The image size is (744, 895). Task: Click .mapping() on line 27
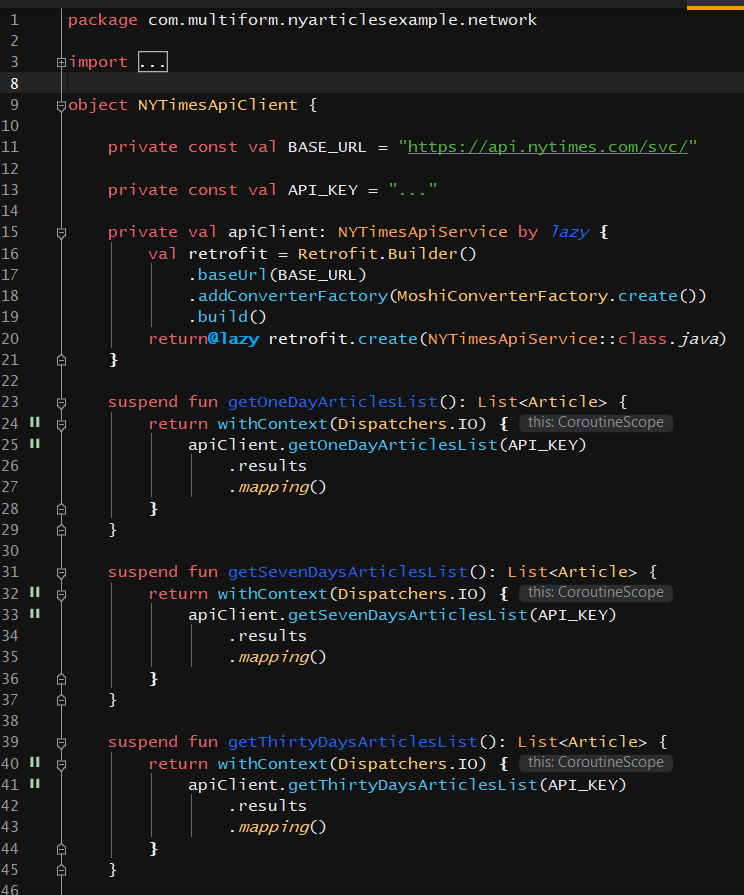tap(277, 487)
